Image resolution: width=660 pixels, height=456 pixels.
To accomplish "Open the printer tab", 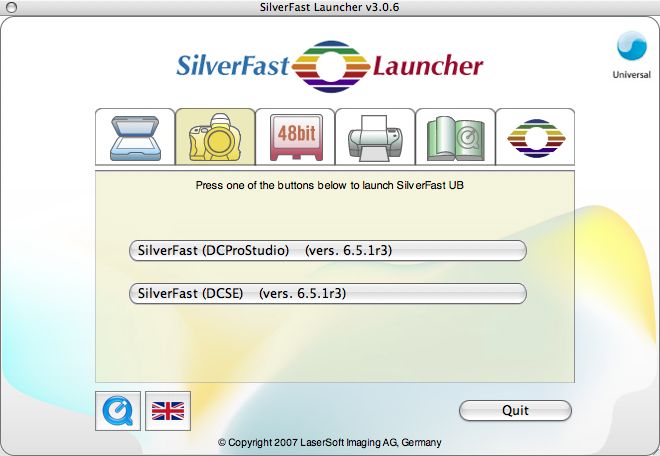I will tap(375, 138).
